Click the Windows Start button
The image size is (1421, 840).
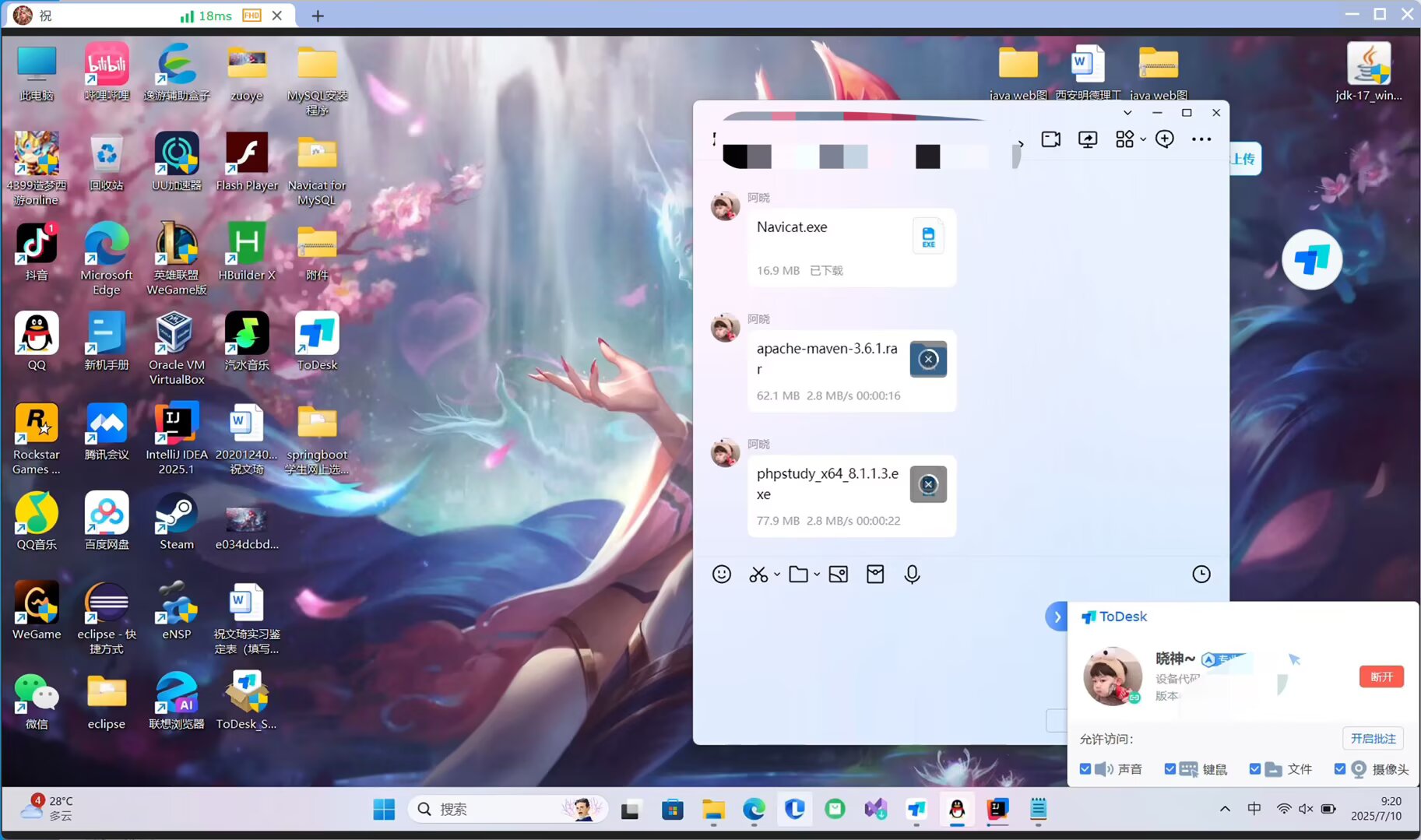click(384, 810)
